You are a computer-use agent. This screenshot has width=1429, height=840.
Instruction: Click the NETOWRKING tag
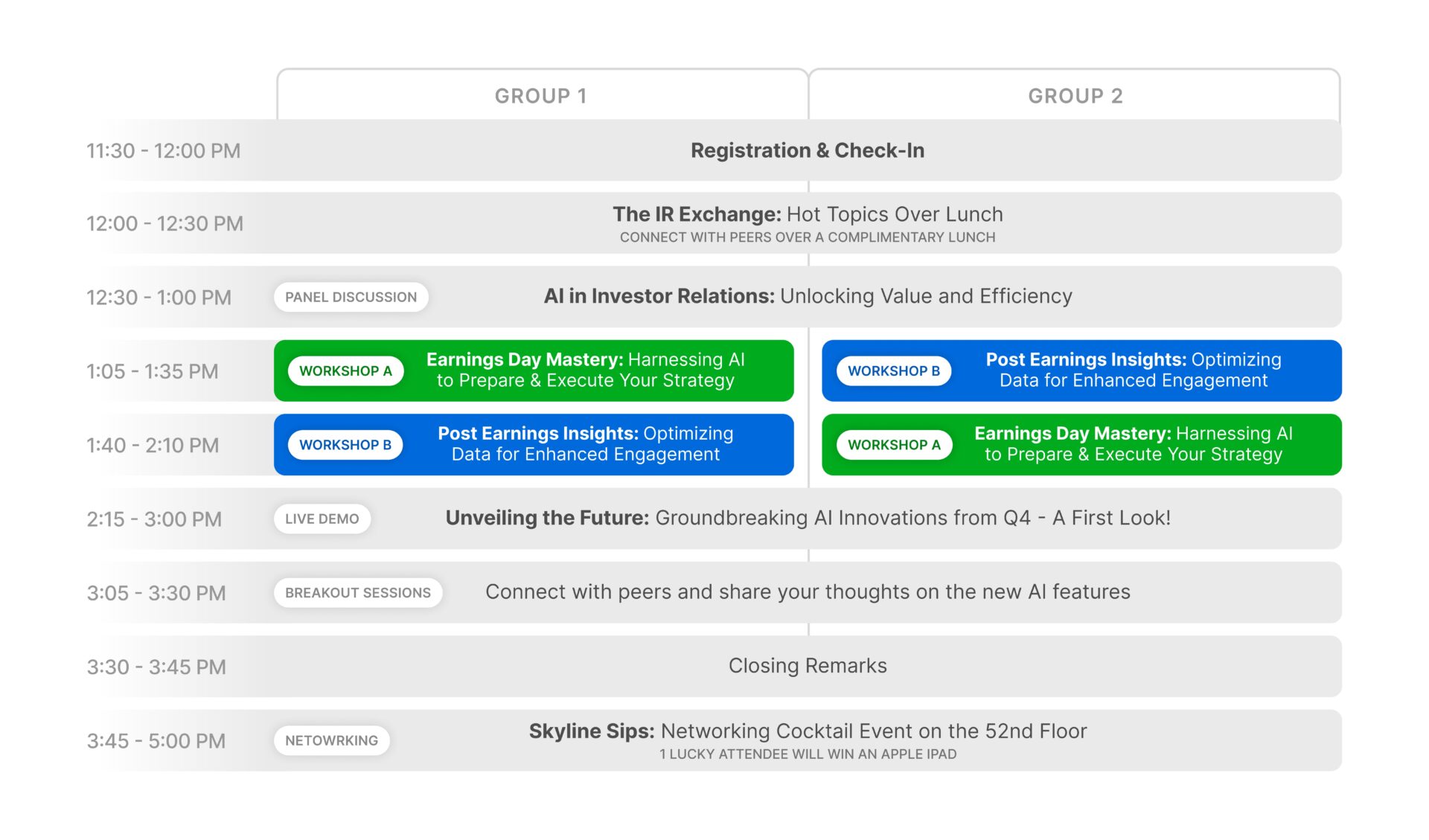click(331, 740)
